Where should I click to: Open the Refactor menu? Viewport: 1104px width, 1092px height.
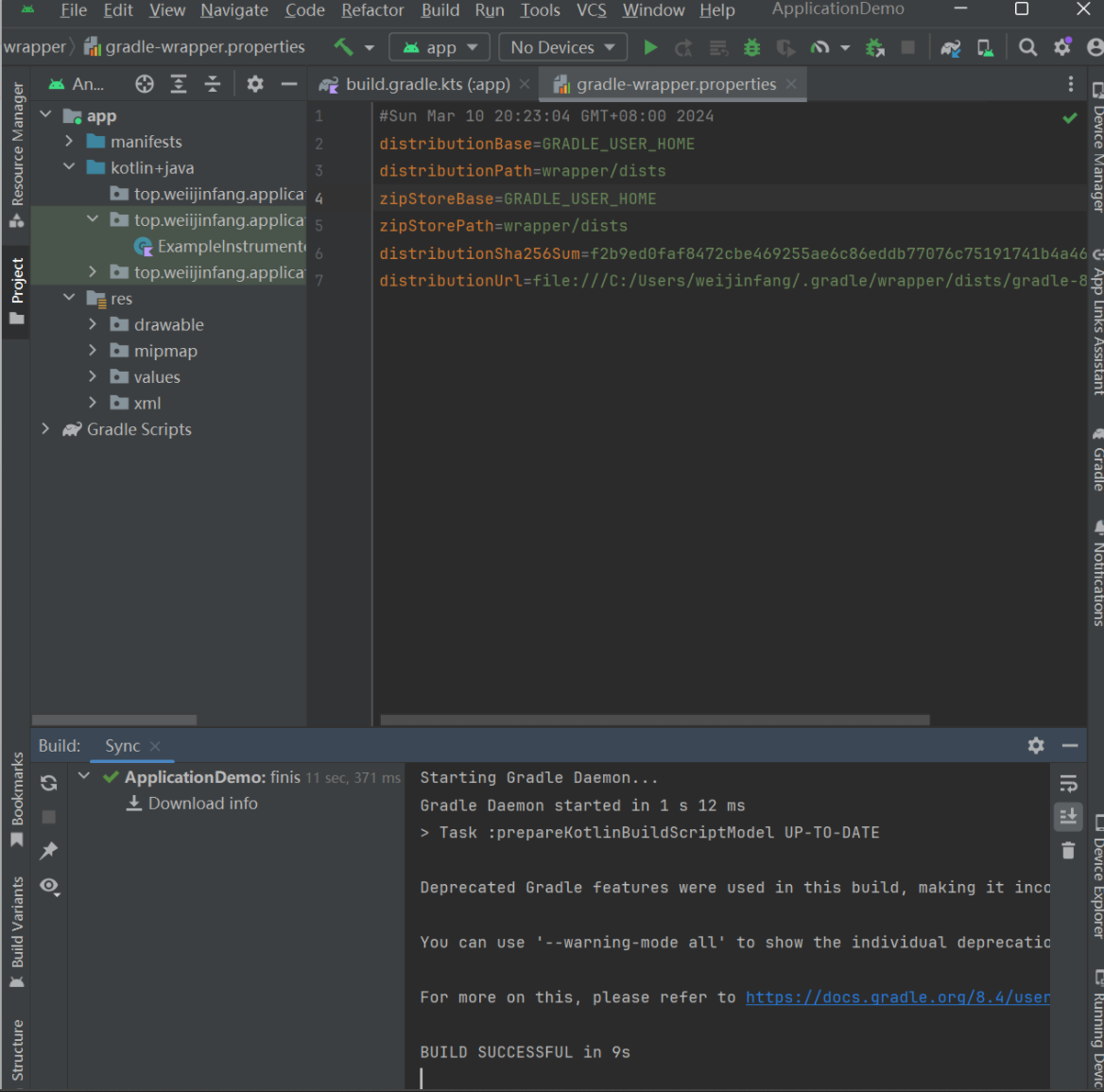pos(372,10)
